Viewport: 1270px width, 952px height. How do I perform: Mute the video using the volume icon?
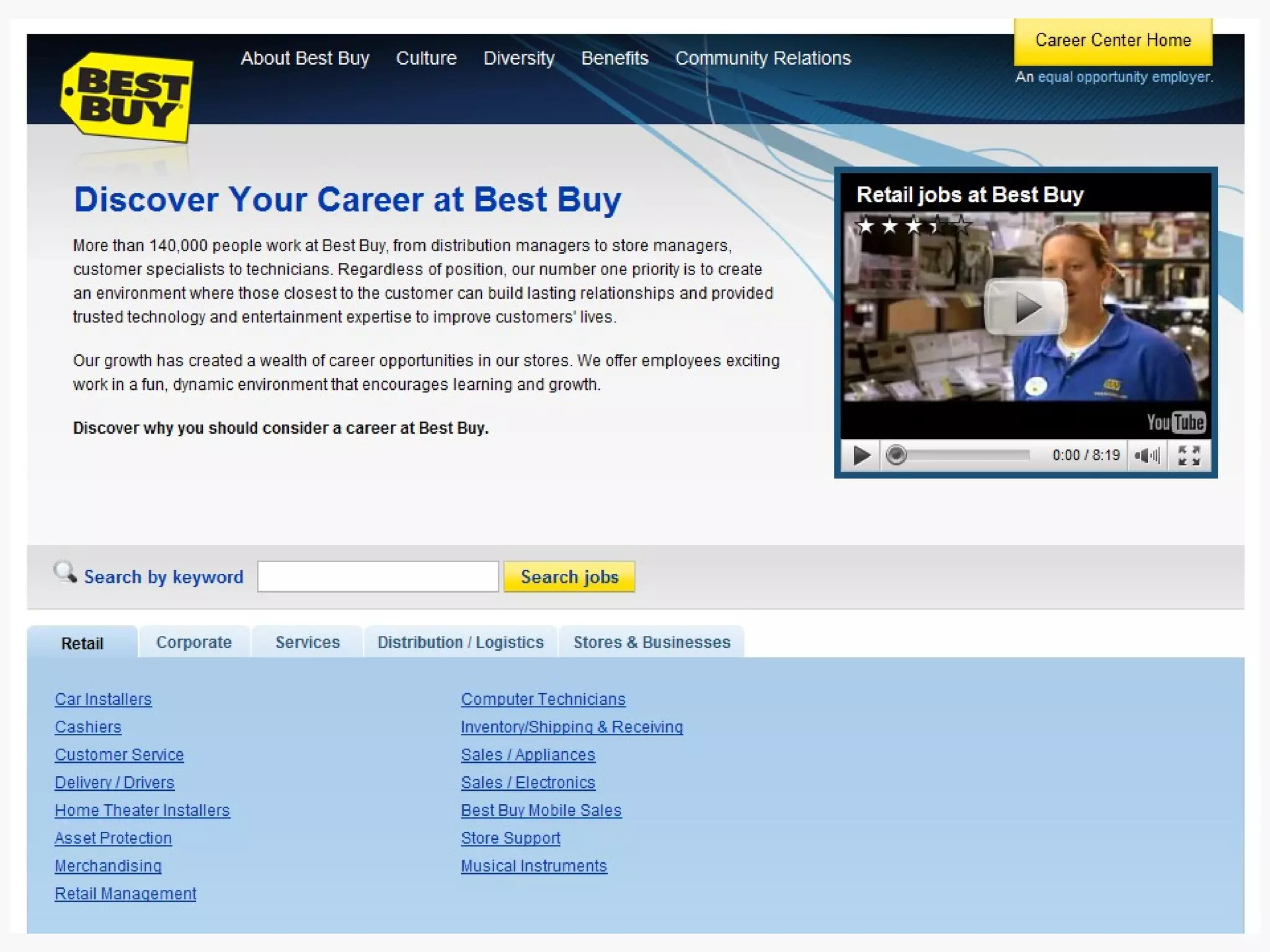coord(1147,456)
